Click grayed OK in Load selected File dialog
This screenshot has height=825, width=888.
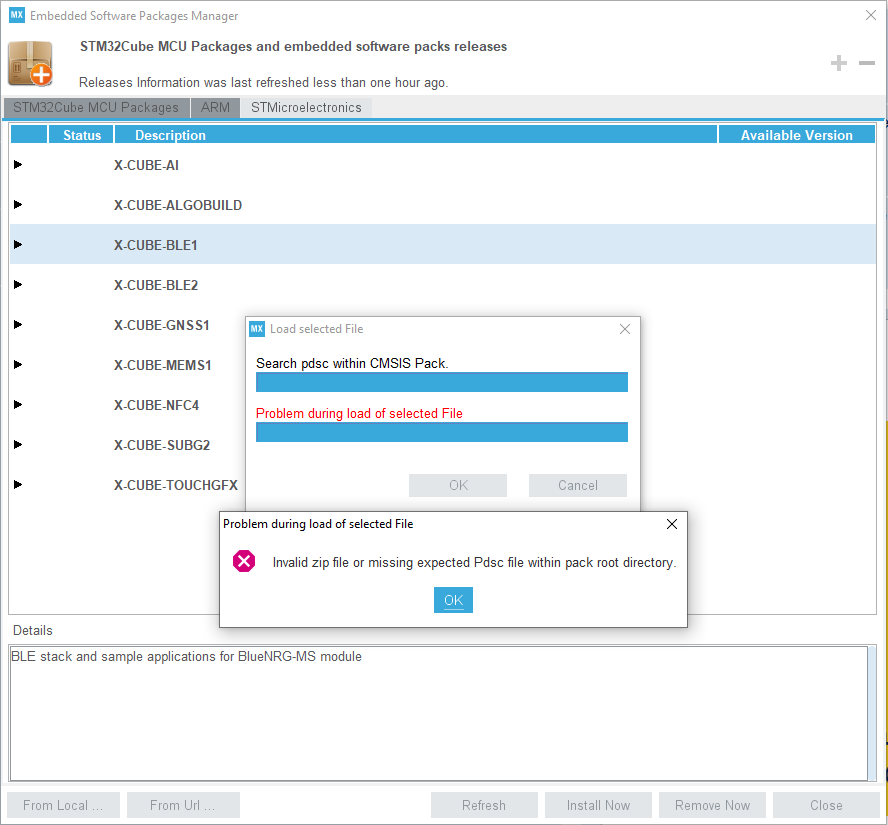[x=458, y=485]
